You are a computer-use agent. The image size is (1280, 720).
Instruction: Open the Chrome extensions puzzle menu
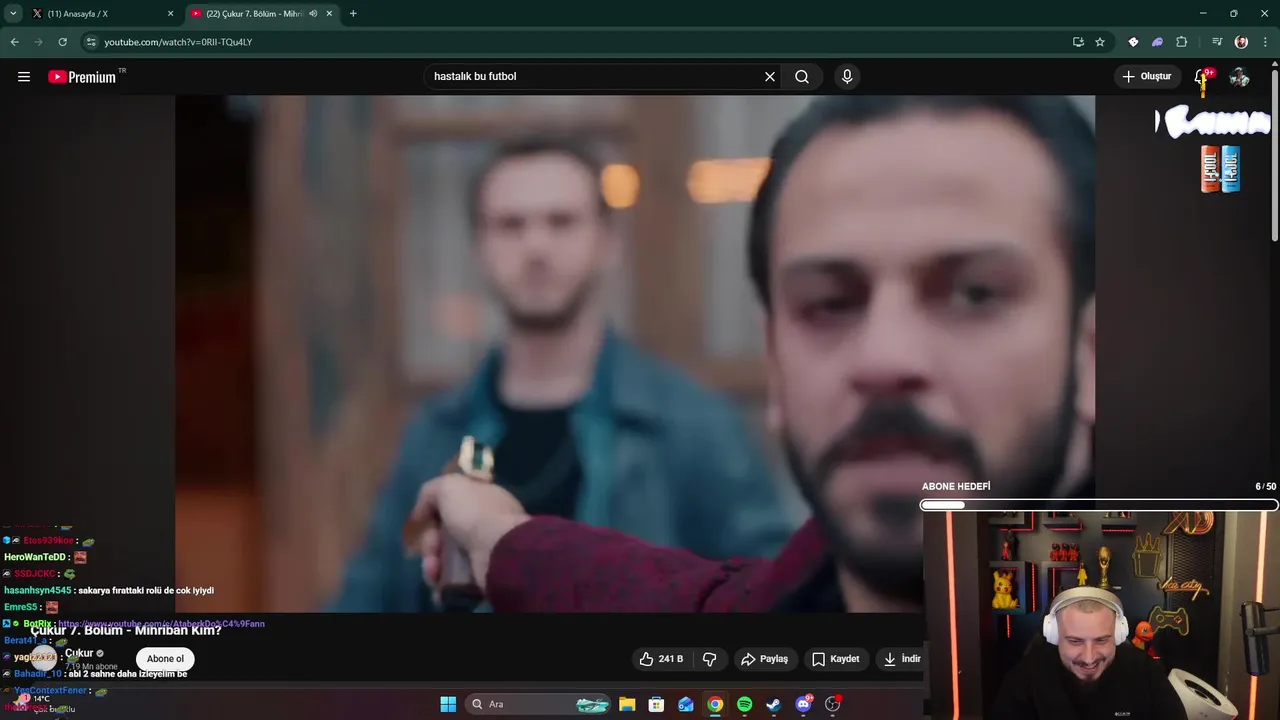click(x=1181, y=42)
